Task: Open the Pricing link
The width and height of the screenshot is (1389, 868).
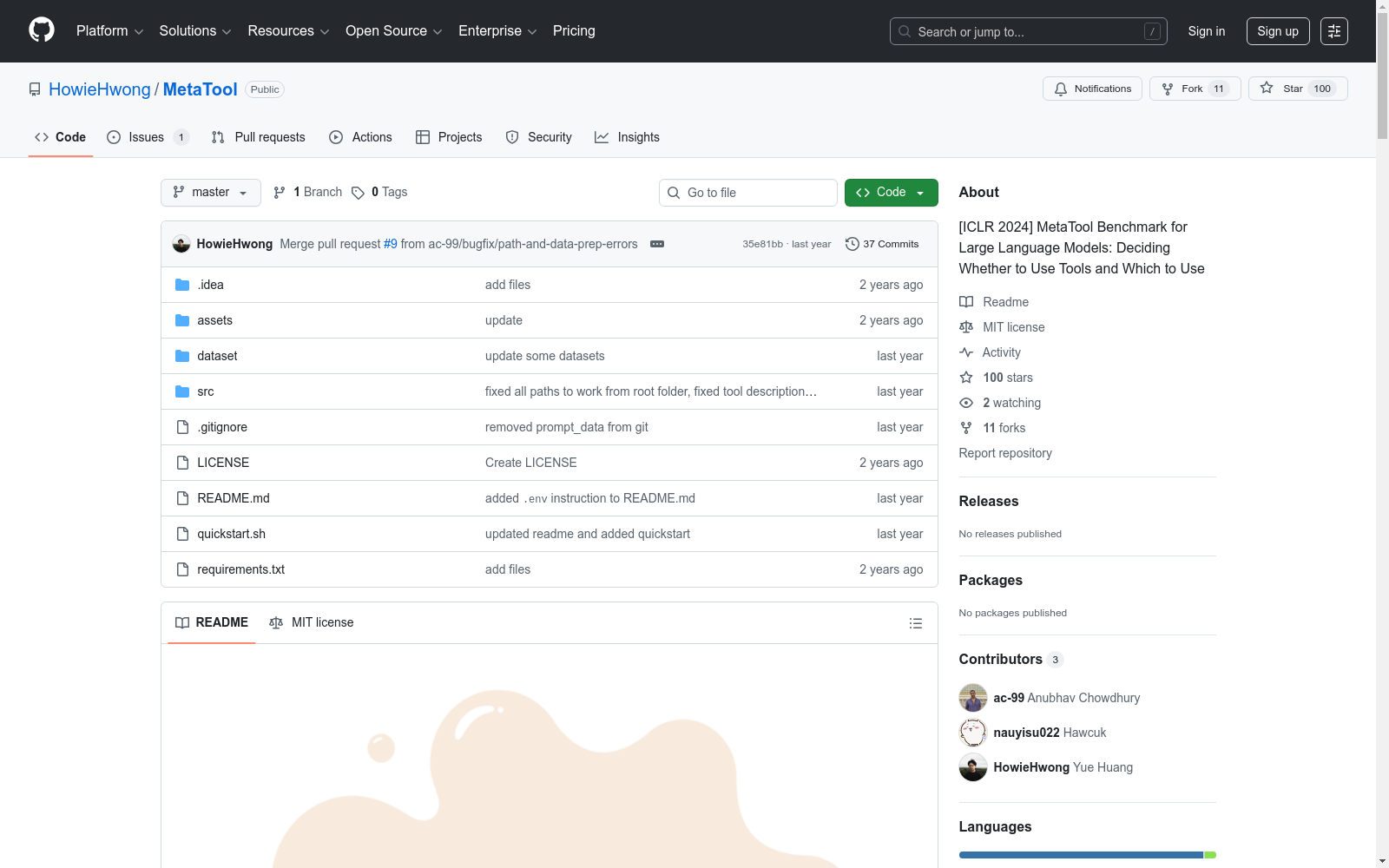Action: click(574, 31)
